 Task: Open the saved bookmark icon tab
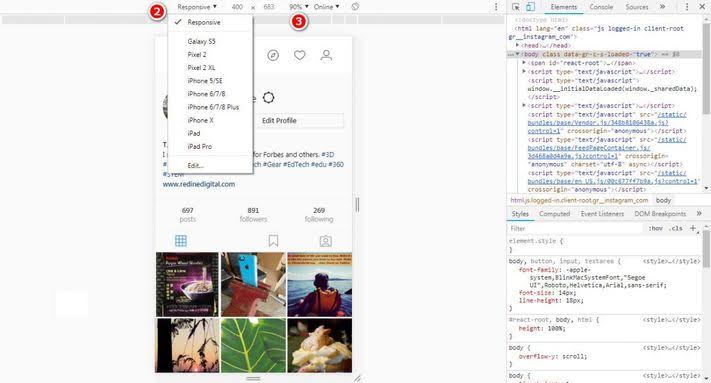pyautogui.click(x=273, y=241)
